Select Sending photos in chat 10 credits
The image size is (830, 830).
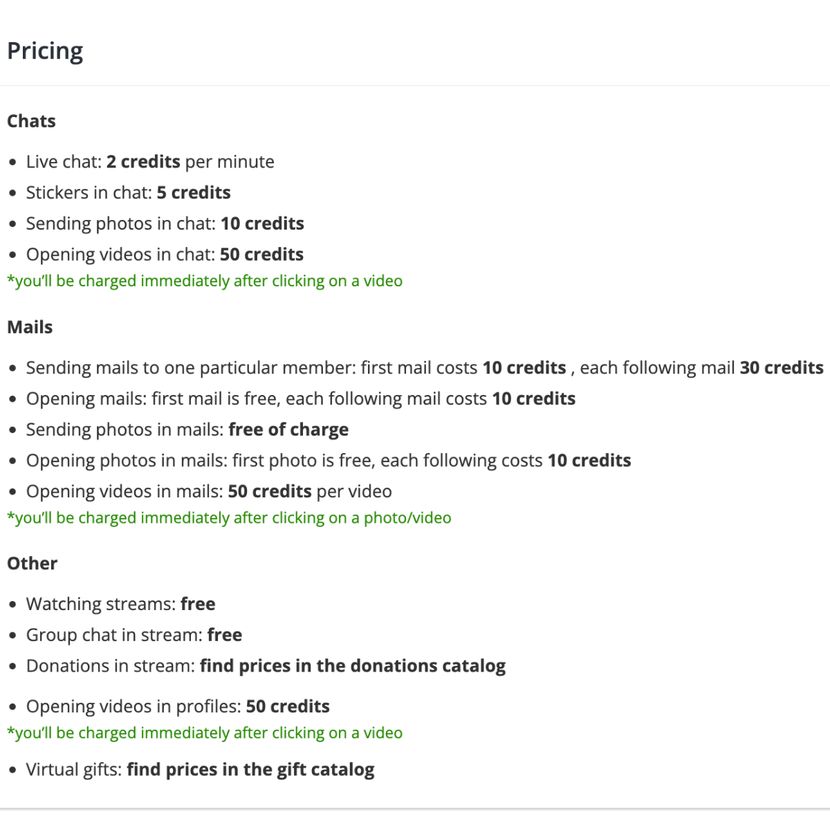(165, 223)
